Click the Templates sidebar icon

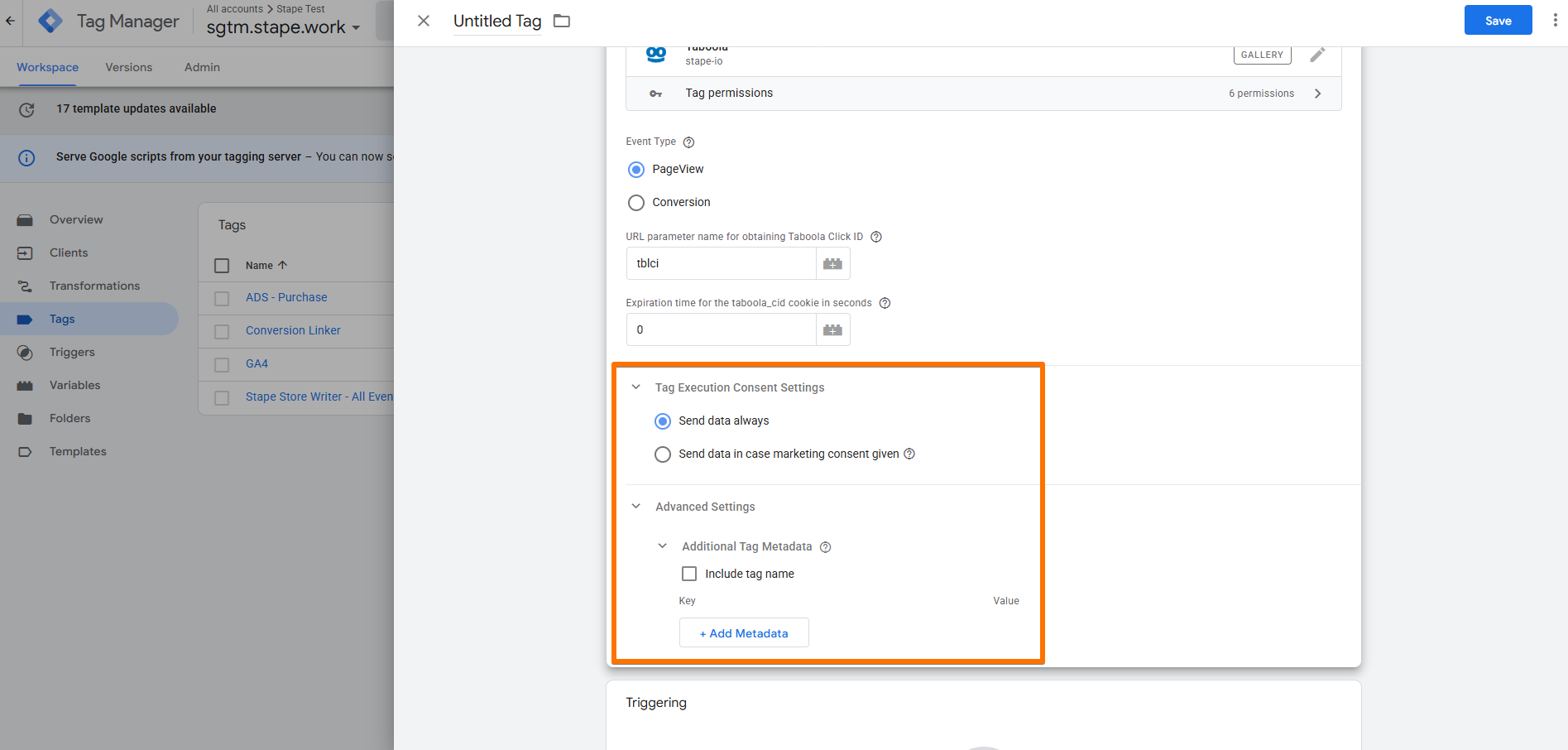point(25,452)
